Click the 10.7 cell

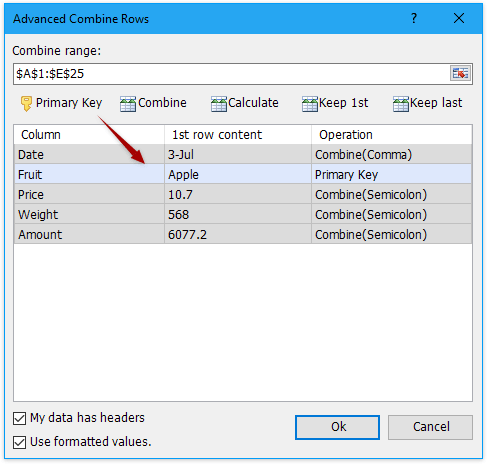point(238,194)
